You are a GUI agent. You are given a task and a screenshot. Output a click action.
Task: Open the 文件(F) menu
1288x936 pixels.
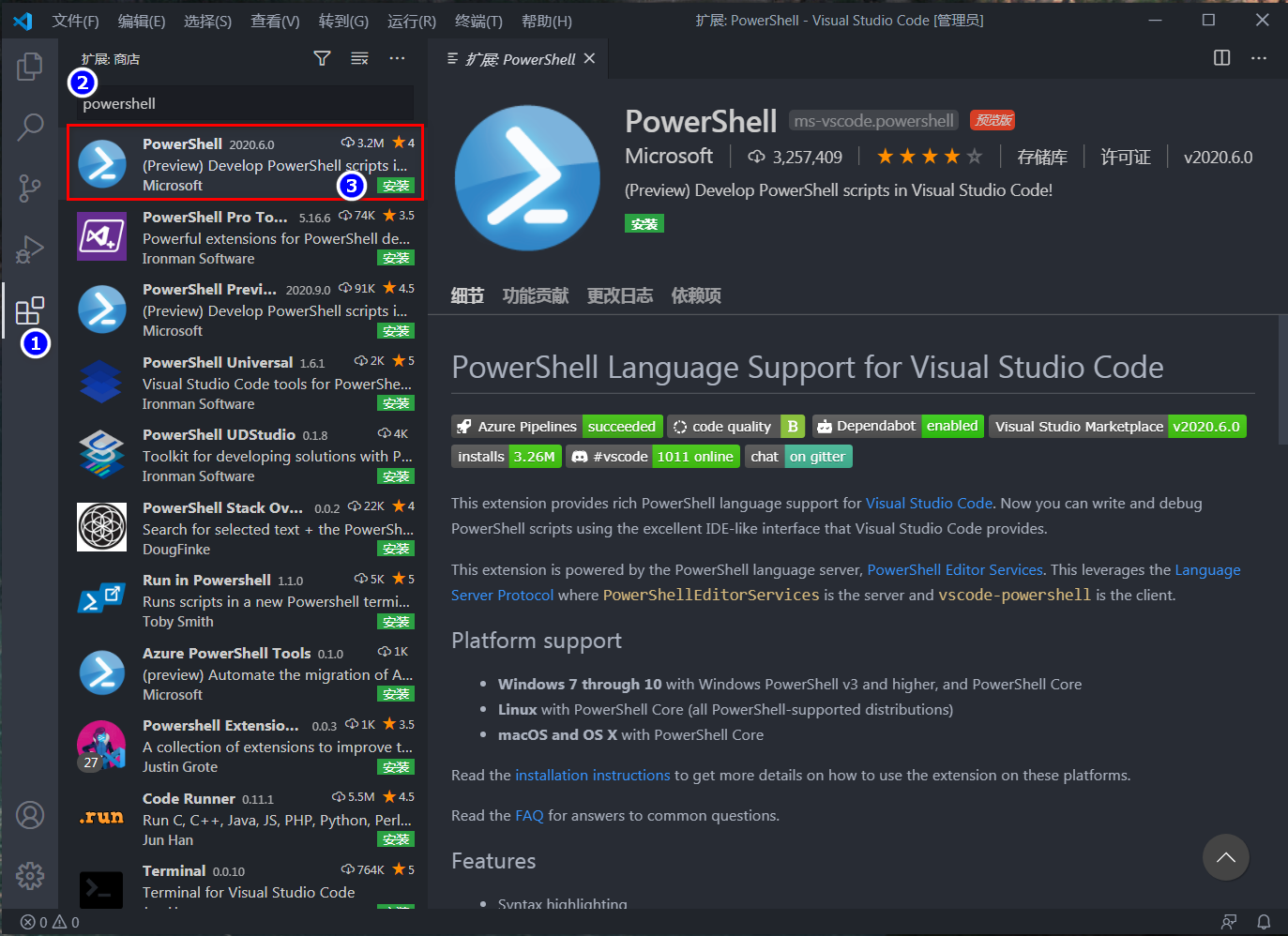76,21
